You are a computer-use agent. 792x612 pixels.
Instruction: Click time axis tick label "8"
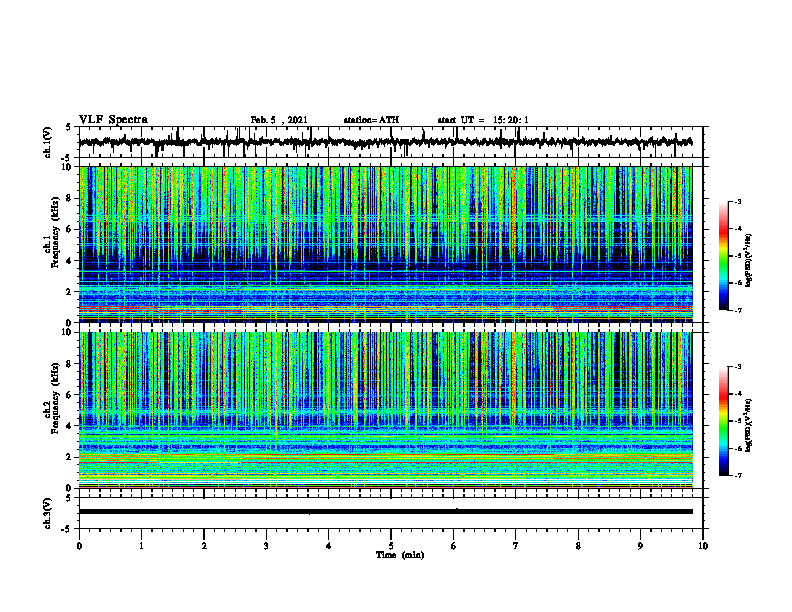[x=578, y=546]
